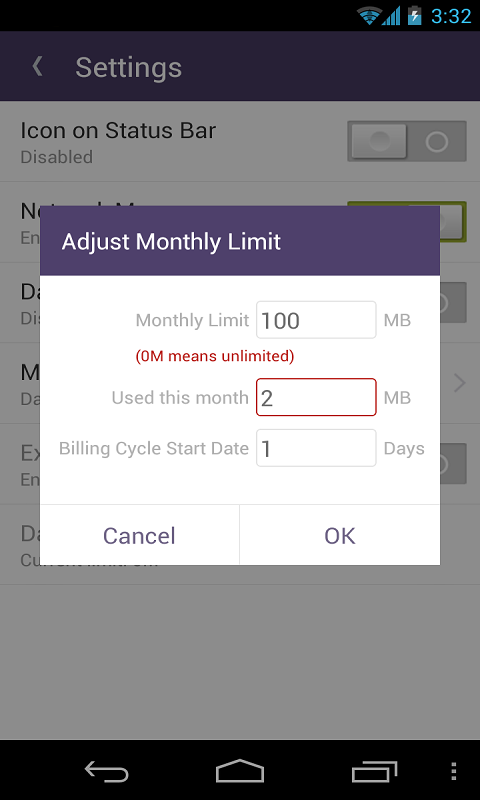Tap the Android back navigation icon
Viewport: 480px width, 800px height.
(106, 771)
